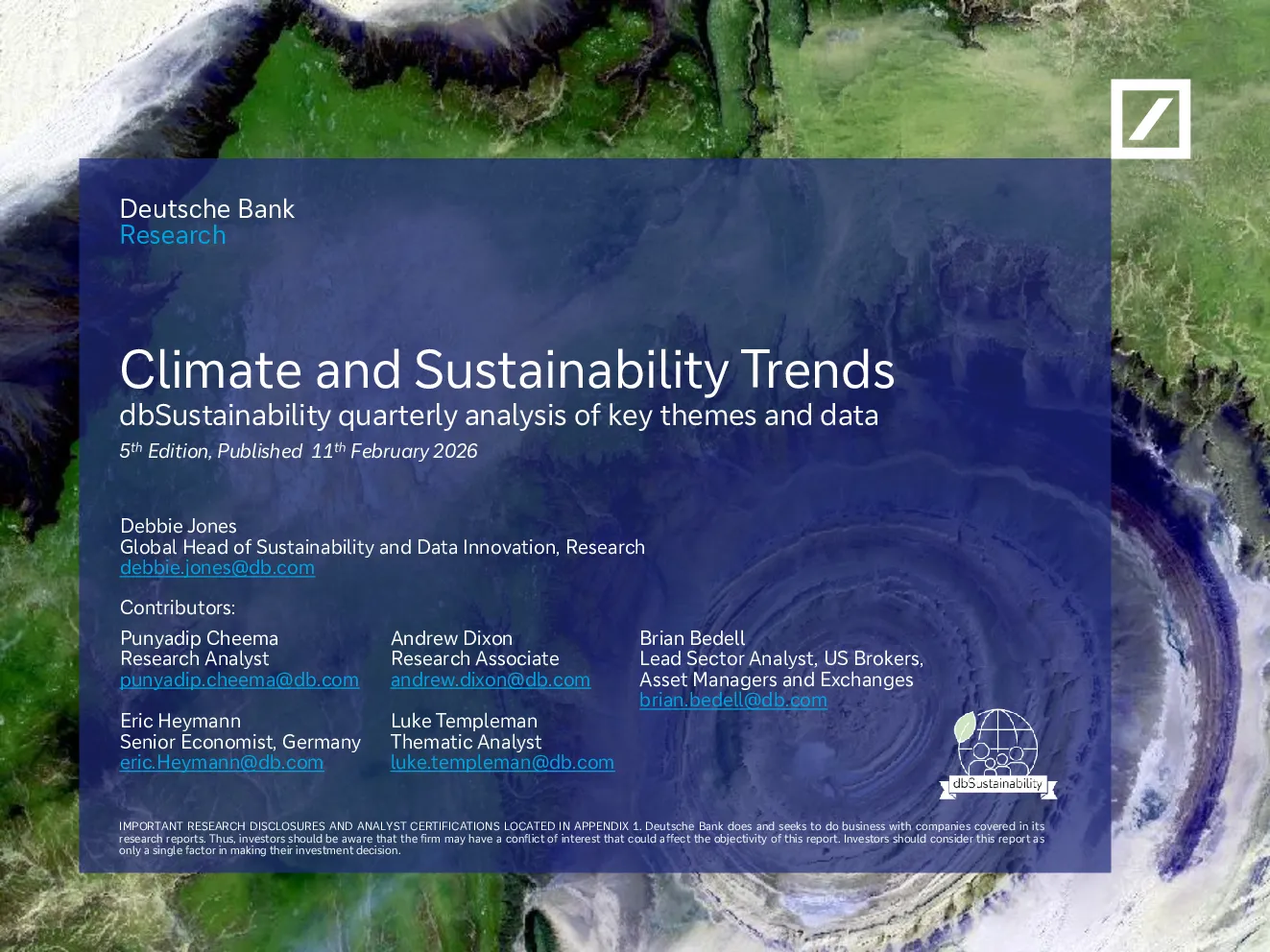Click the title "Climate and Sustainability Trends"
The image size is (1270, 952).
(507, 369)
